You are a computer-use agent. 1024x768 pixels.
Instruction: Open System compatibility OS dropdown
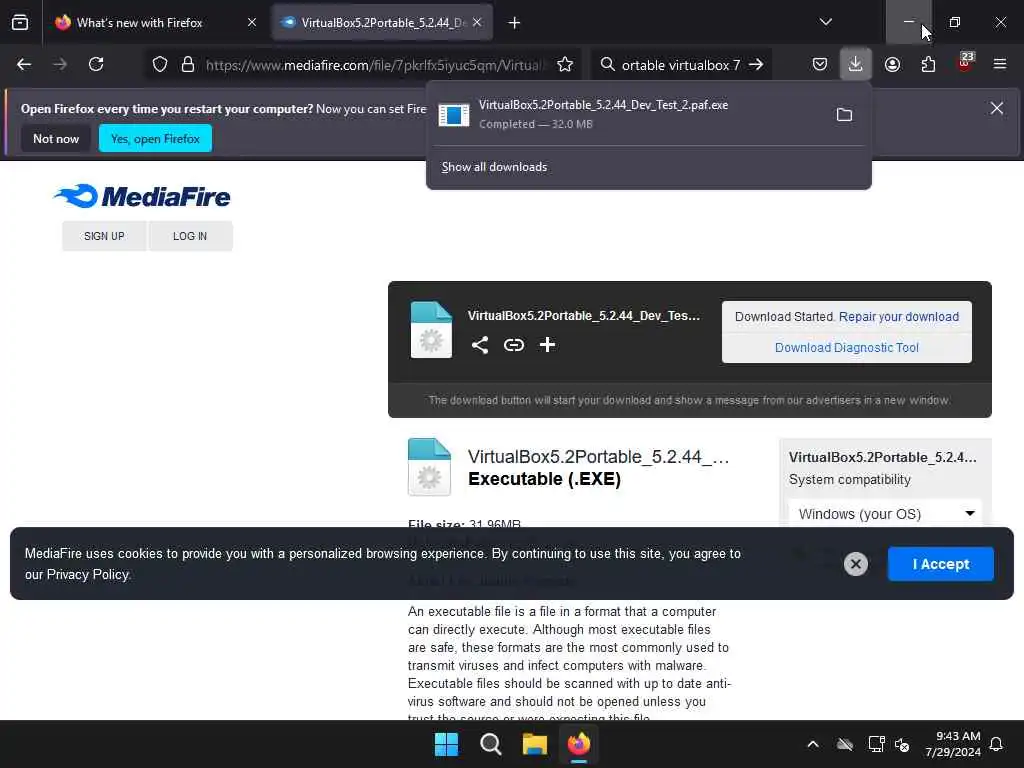pyautogui.click(x=886, y=514)
